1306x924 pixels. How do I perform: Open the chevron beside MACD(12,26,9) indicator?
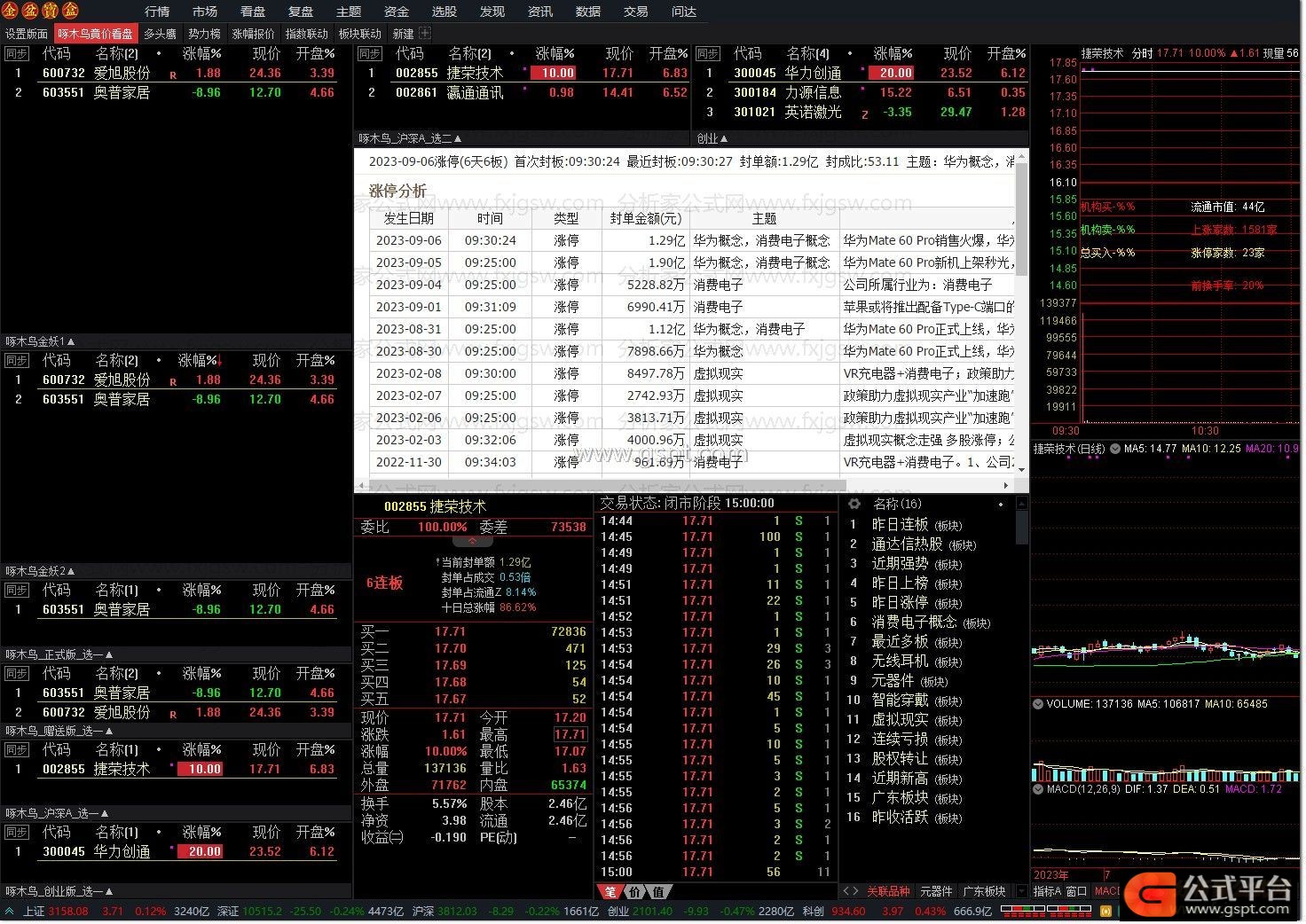[x=1038, y=788]
